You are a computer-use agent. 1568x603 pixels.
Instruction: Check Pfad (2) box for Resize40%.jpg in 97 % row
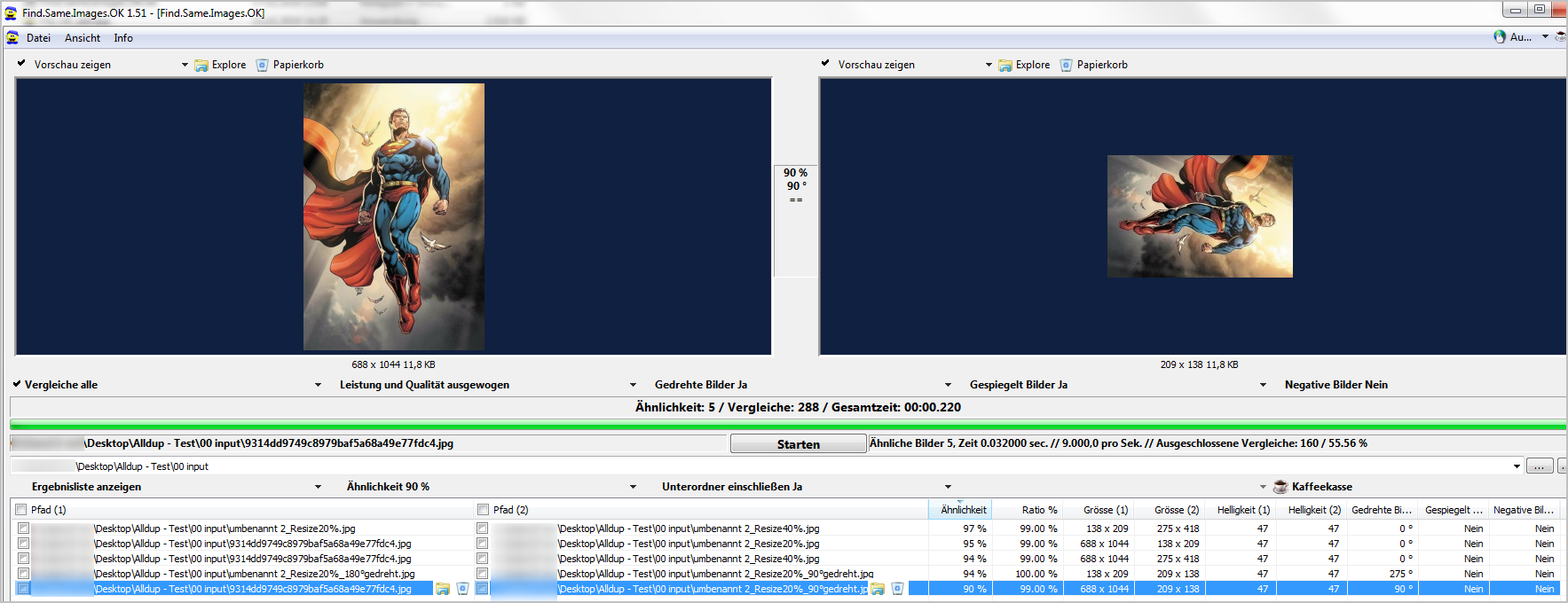tap(483, 529)
